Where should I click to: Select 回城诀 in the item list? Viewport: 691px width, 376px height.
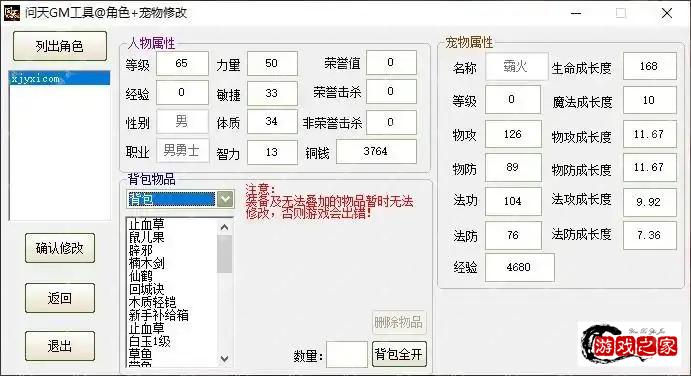(146, 289)
